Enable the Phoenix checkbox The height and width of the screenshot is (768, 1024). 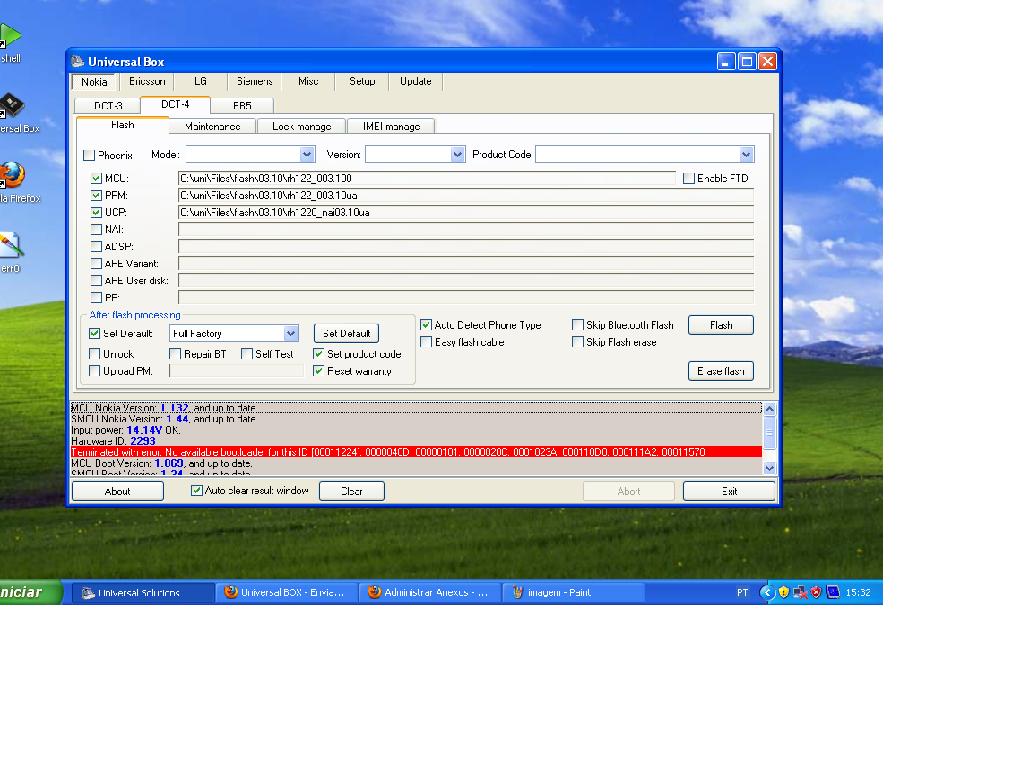pos(89,155)
